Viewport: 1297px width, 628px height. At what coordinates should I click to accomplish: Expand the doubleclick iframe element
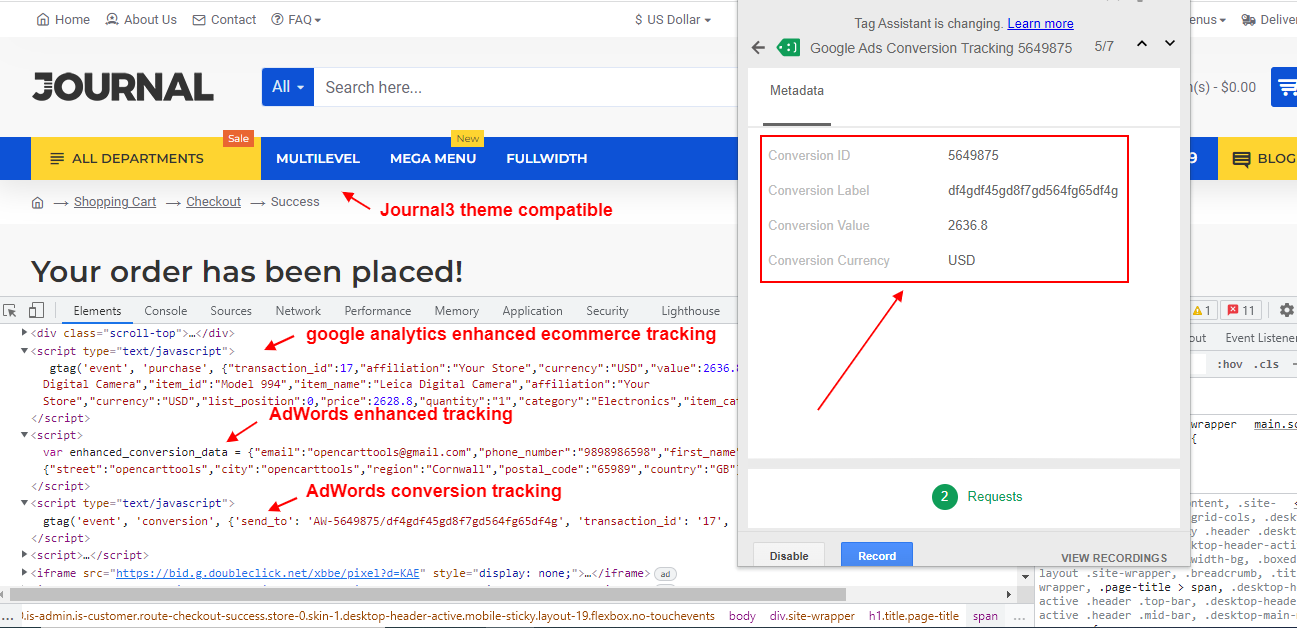coord(25,573)
